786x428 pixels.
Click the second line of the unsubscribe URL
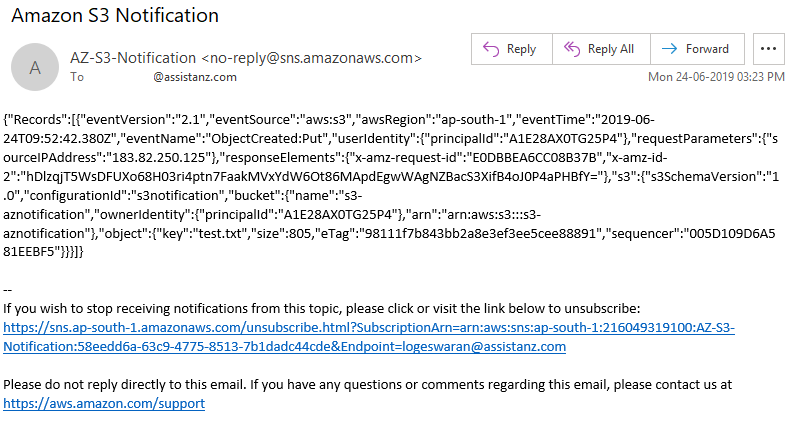pyautogui.click(x=284, y=346)
